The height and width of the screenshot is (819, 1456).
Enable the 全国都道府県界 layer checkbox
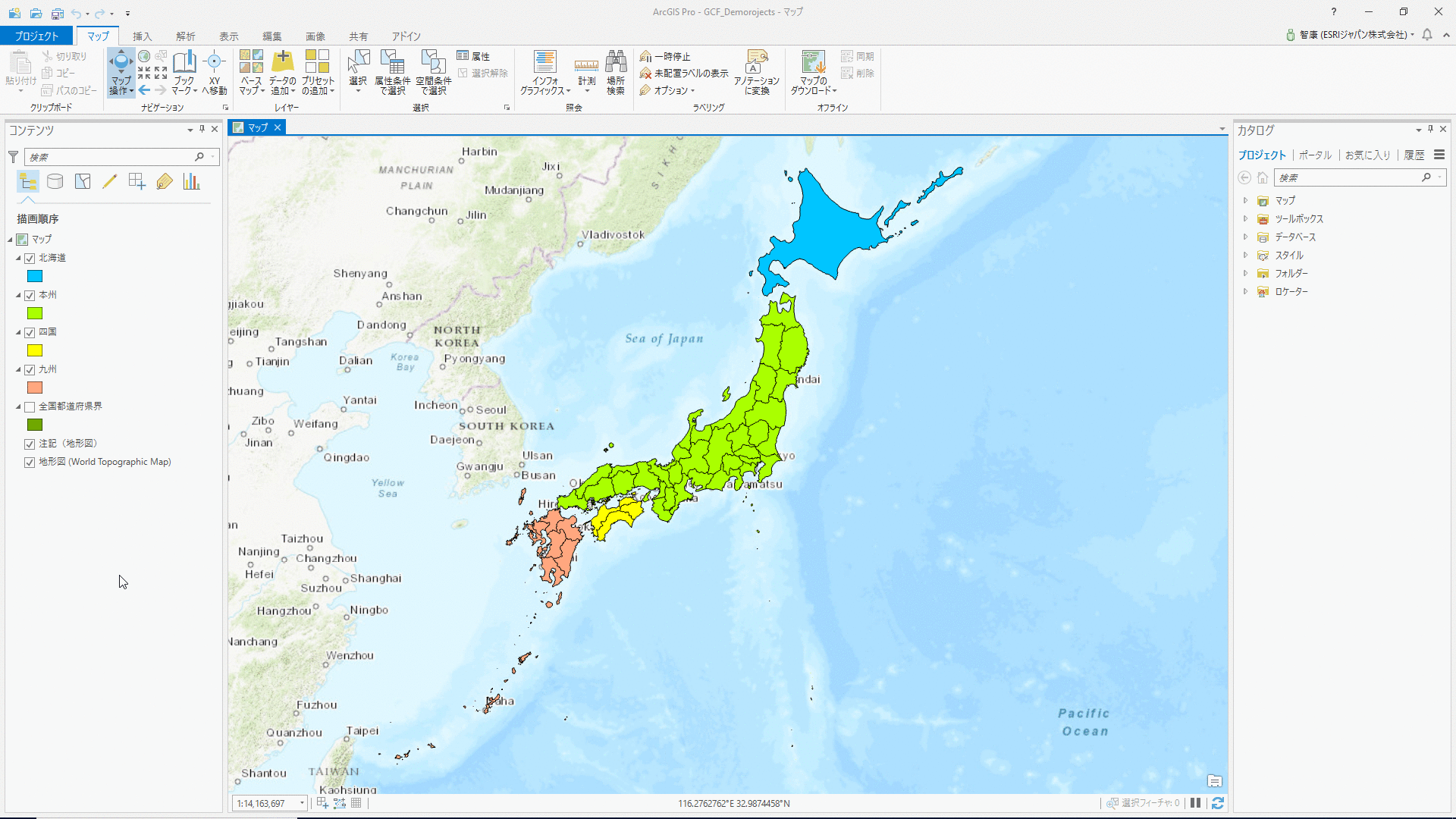30,407
